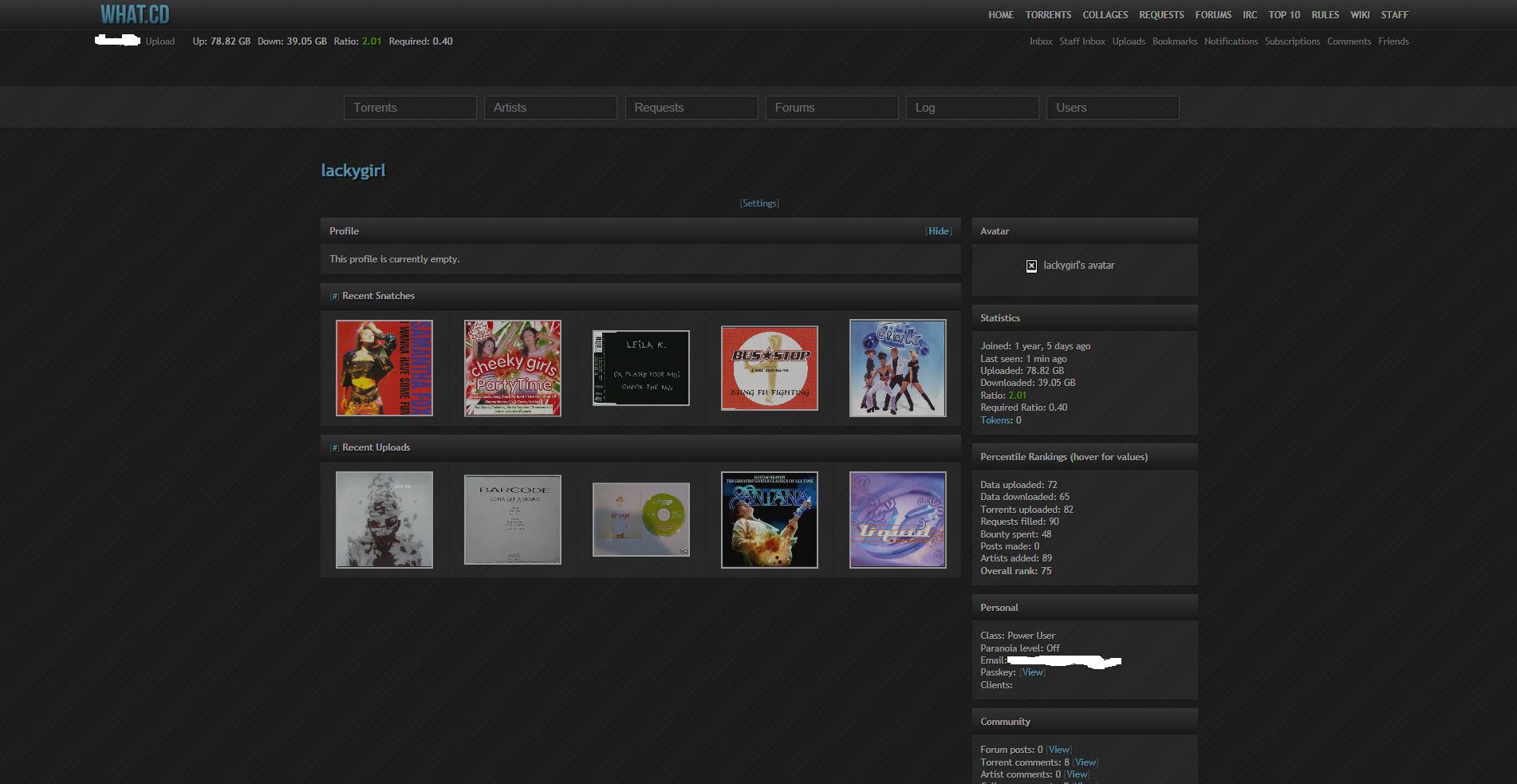Open the green CD disc upload cover
This screenshot has height=784, width=1517.
641,520
